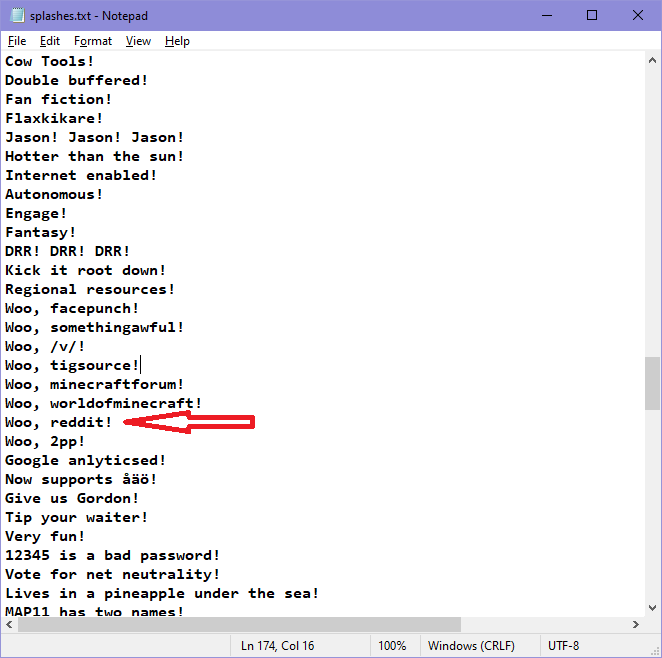The width and height of the screenshot is (662, 658).
Task: Open the Help menu
Action: [x=177, y=41]
